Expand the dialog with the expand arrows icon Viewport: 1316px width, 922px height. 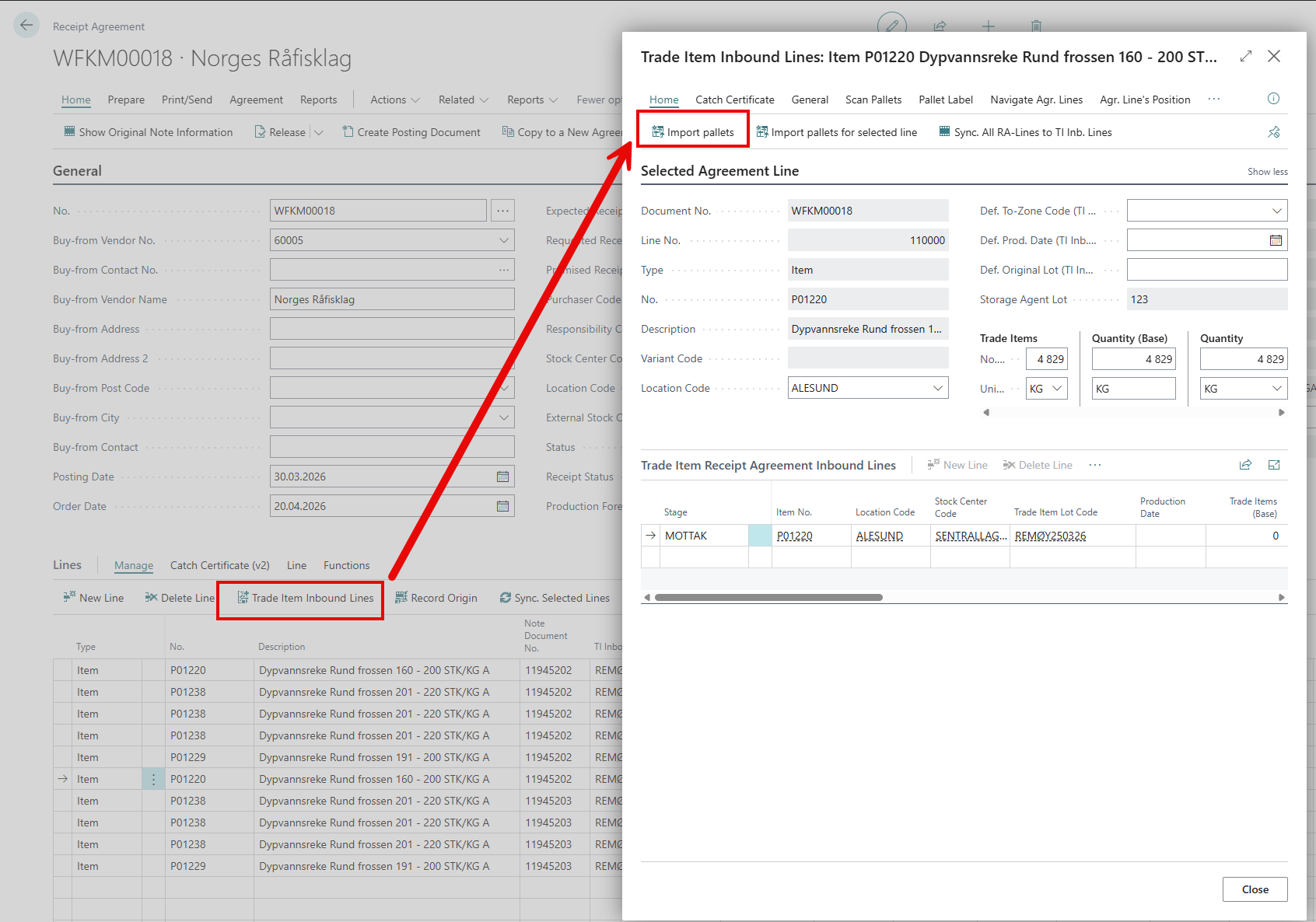click(x=1245, y=56)
